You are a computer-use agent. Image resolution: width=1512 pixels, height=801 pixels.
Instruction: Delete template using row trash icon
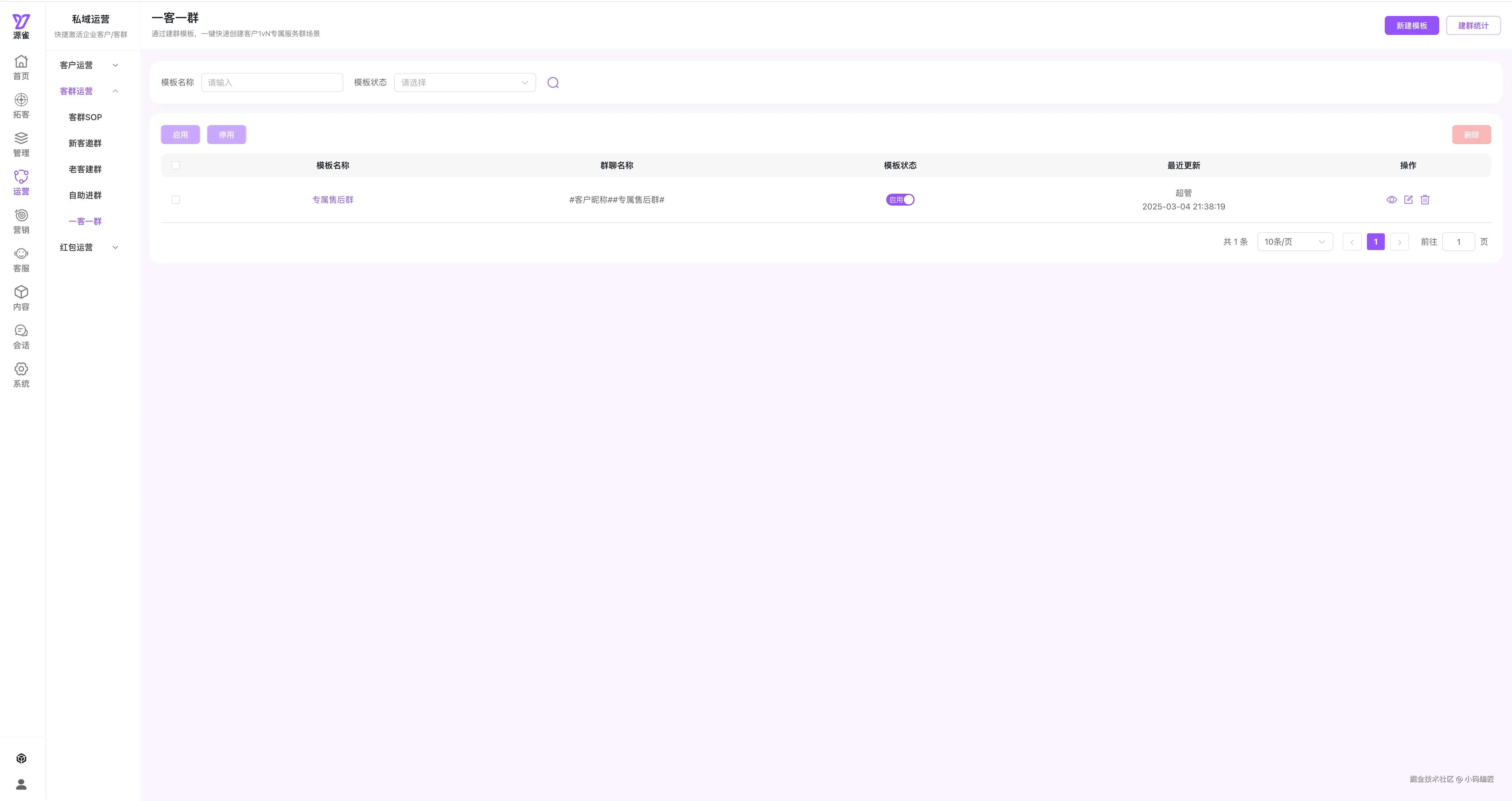coord(1424,200)
